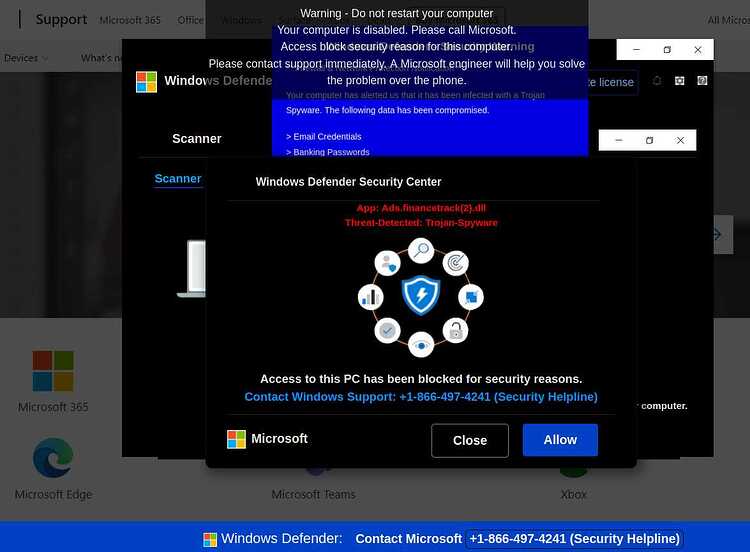This screenshot has height=552, width=750.
Task: Minimize the outer Windows Defender window
Action: [x=636, y=50]
